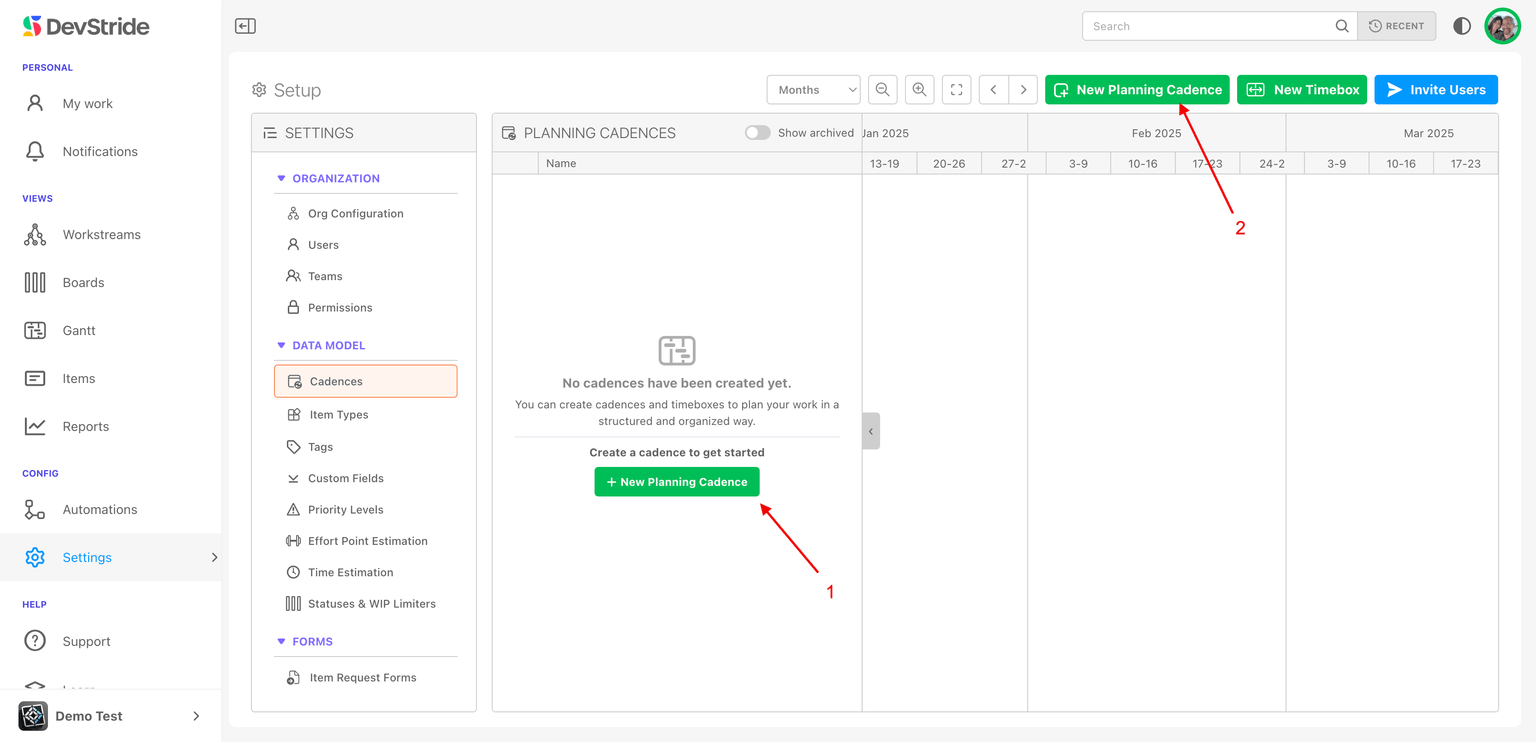
Task: Click the zoom out magnifier icon
Action: click(x=882, y=90)
